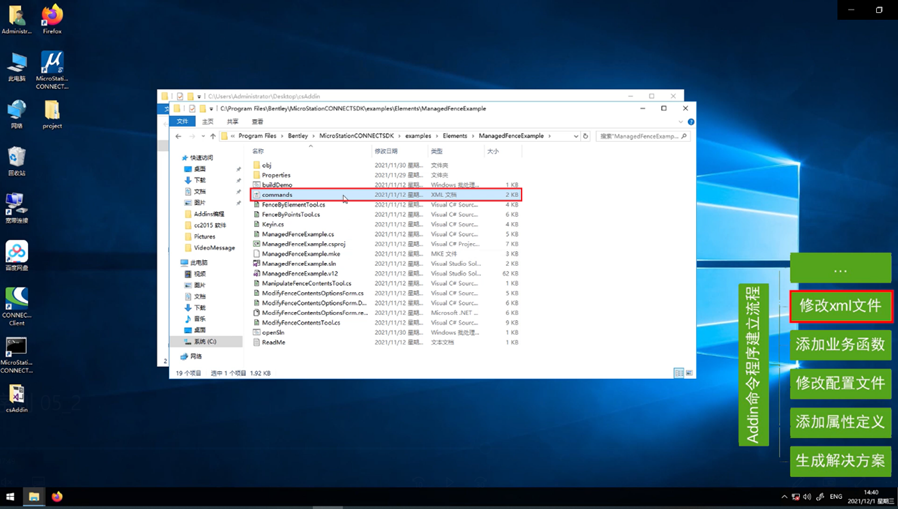898x509 pixels.
Task: Select the csAddin desktop file icon
Action: [x=17, y=398]
